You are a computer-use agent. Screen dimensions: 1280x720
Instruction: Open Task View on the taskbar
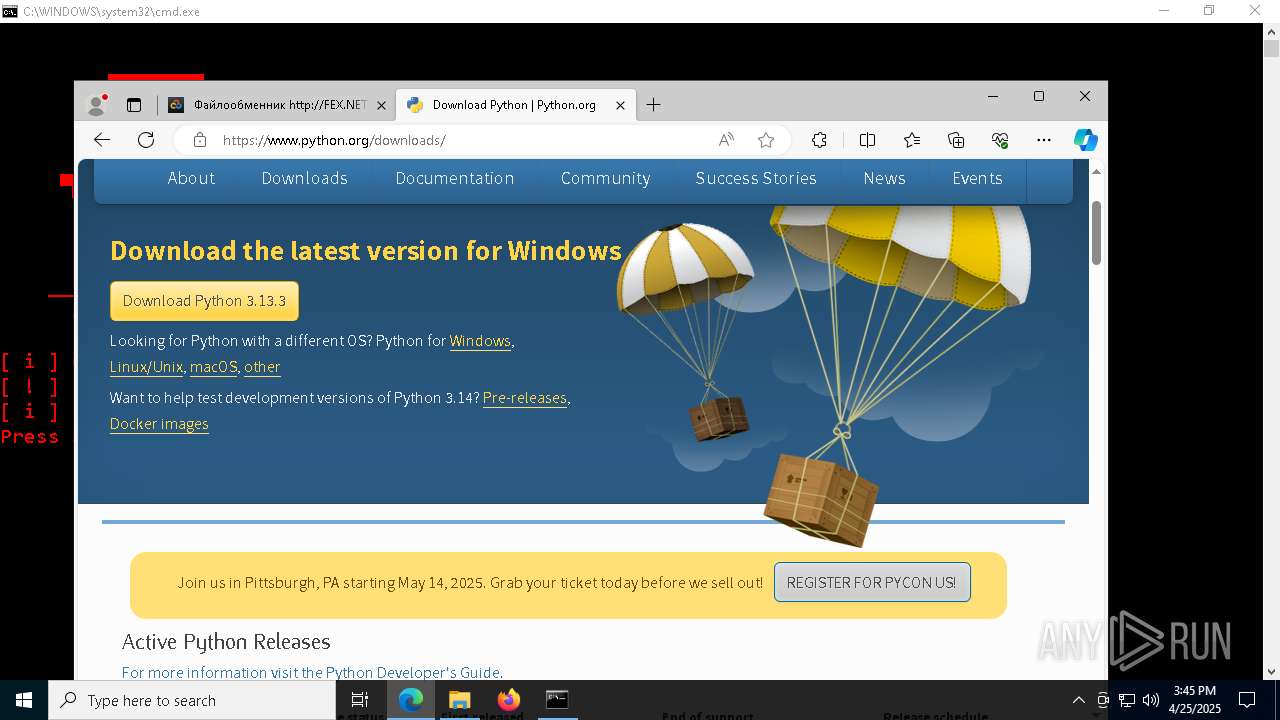click(x=360, y=700)
